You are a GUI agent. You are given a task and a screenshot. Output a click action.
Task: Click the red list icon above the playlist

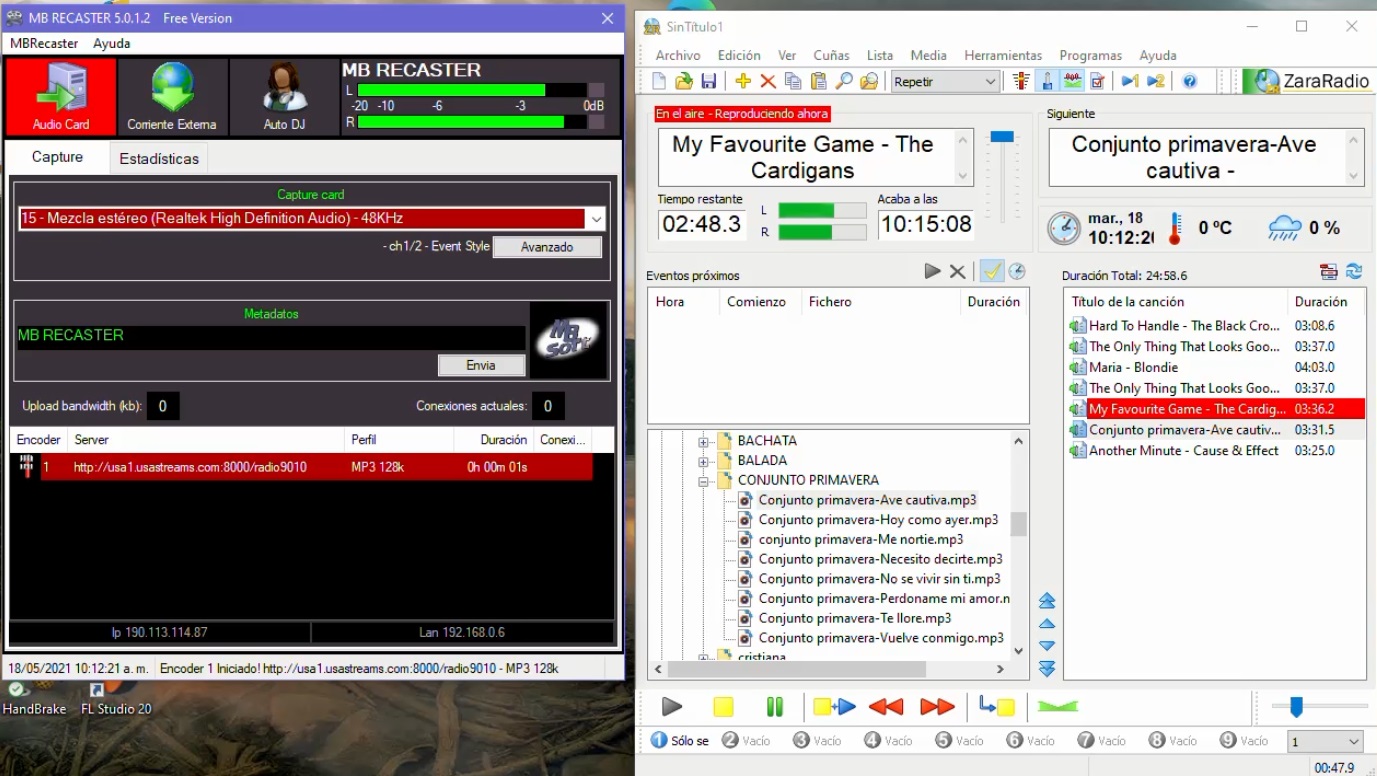[x=1329, y=271]
